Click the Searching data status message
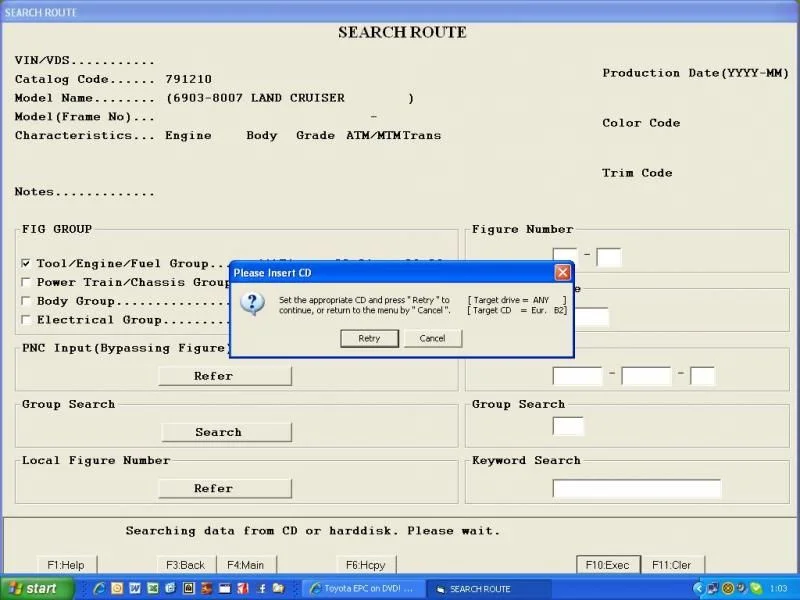 [x=313, y=531]
